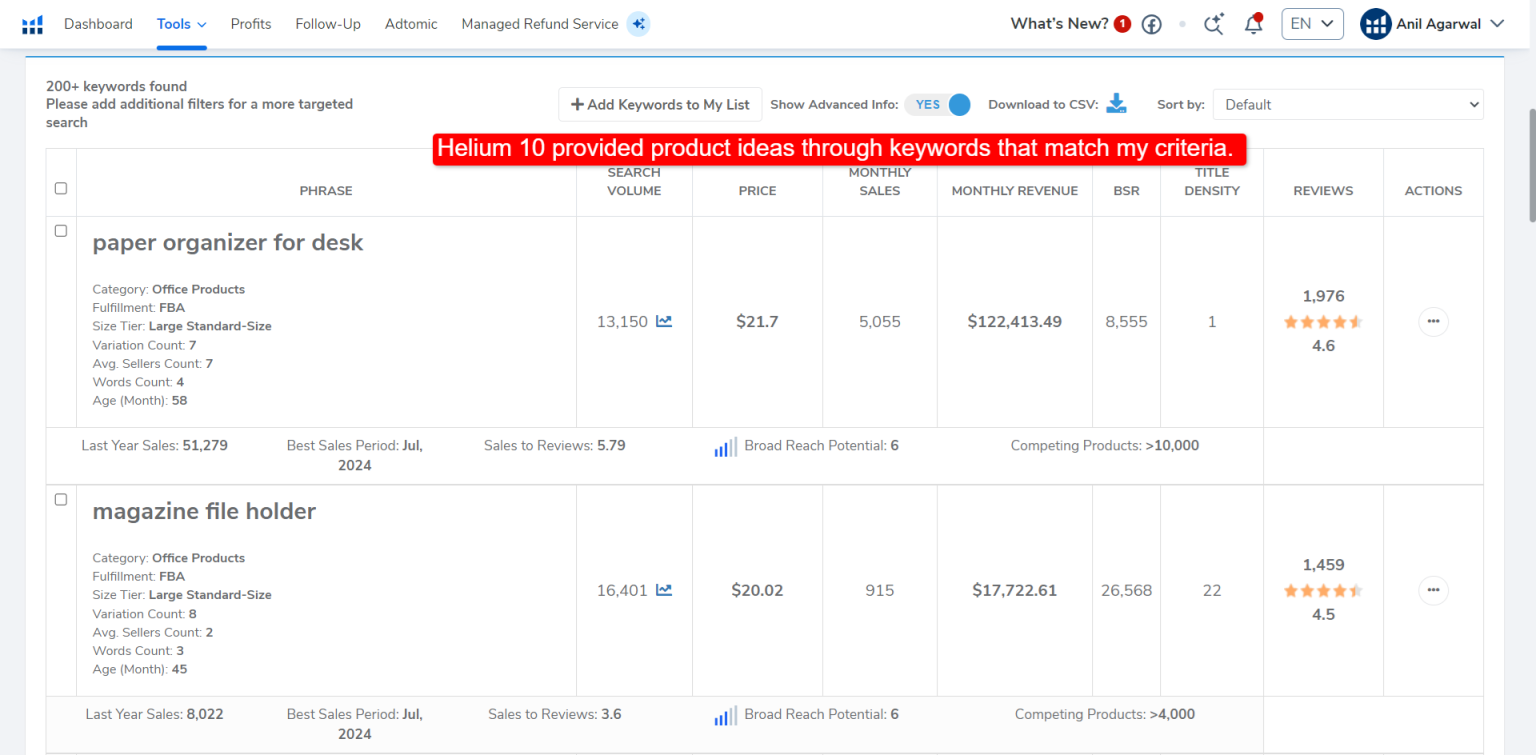1536x755 pixels.
Task: Select the header checkbox to select all keywords
Action: click(60, 187)
